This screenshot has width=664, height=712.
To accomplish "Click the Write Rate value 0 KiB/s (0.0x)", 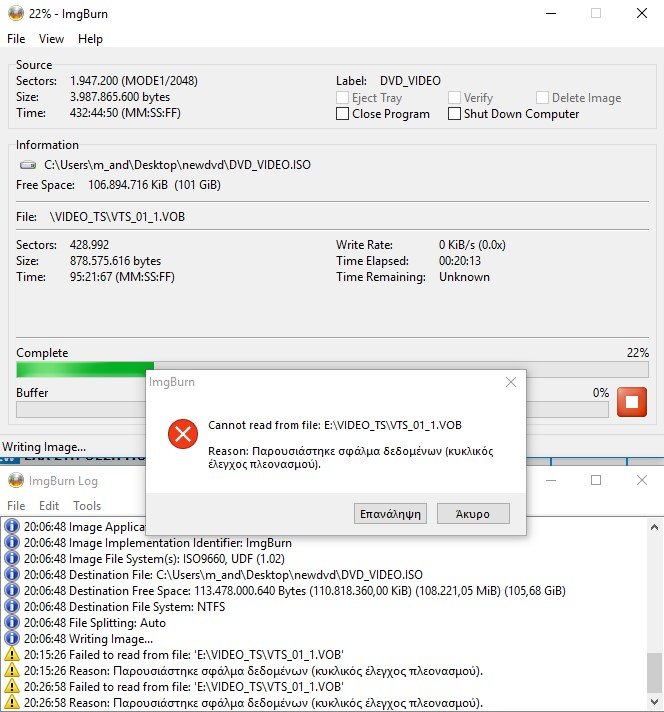I will (472, 245).
